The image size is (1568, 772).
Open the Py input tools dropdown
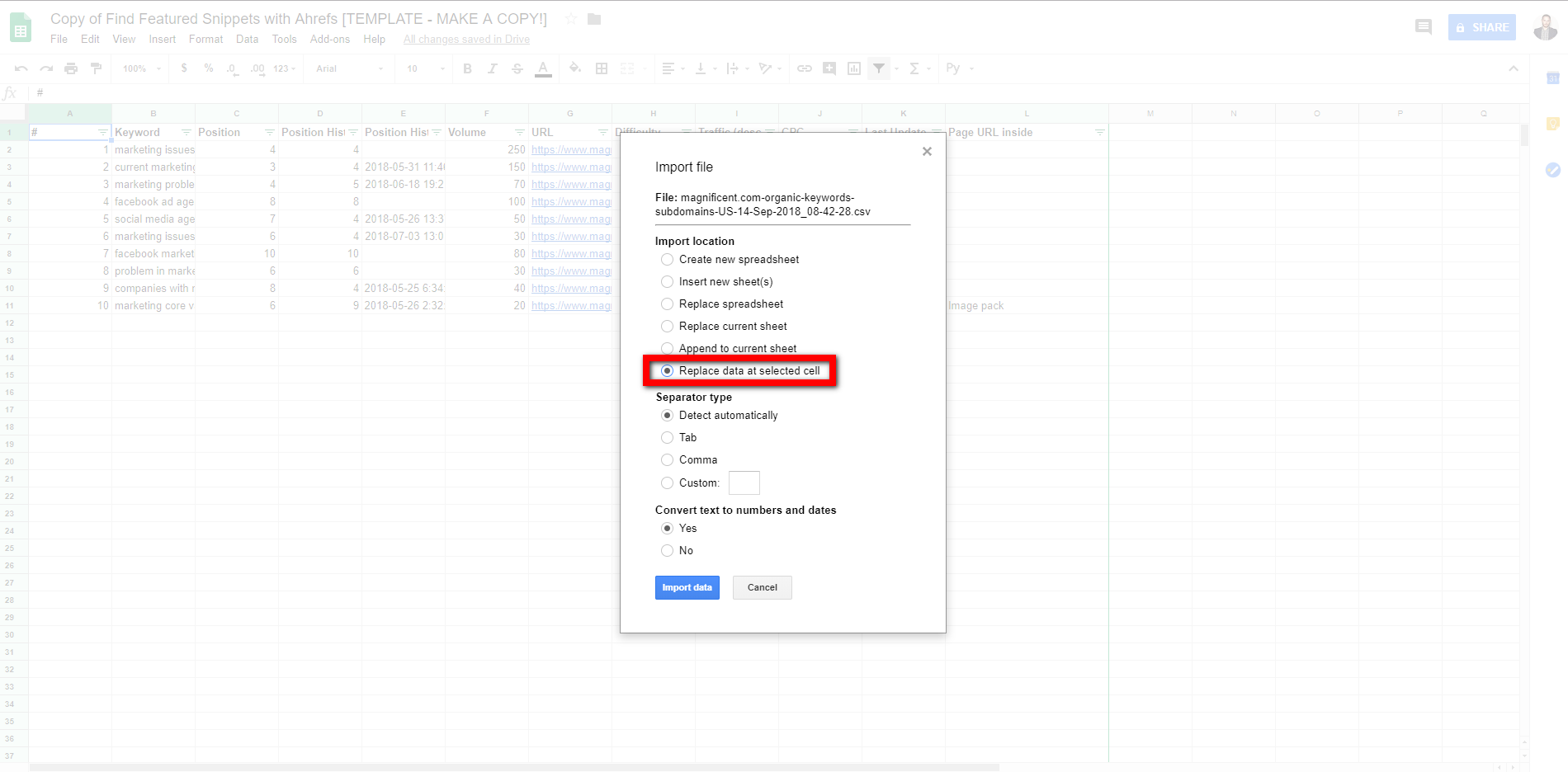[960, 68]
